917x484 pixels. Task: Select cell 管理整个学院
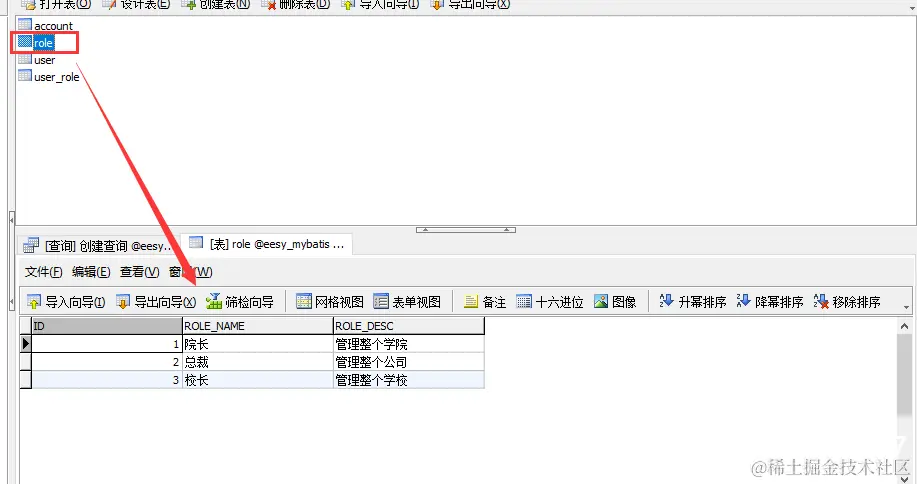[x=408, y=344]
